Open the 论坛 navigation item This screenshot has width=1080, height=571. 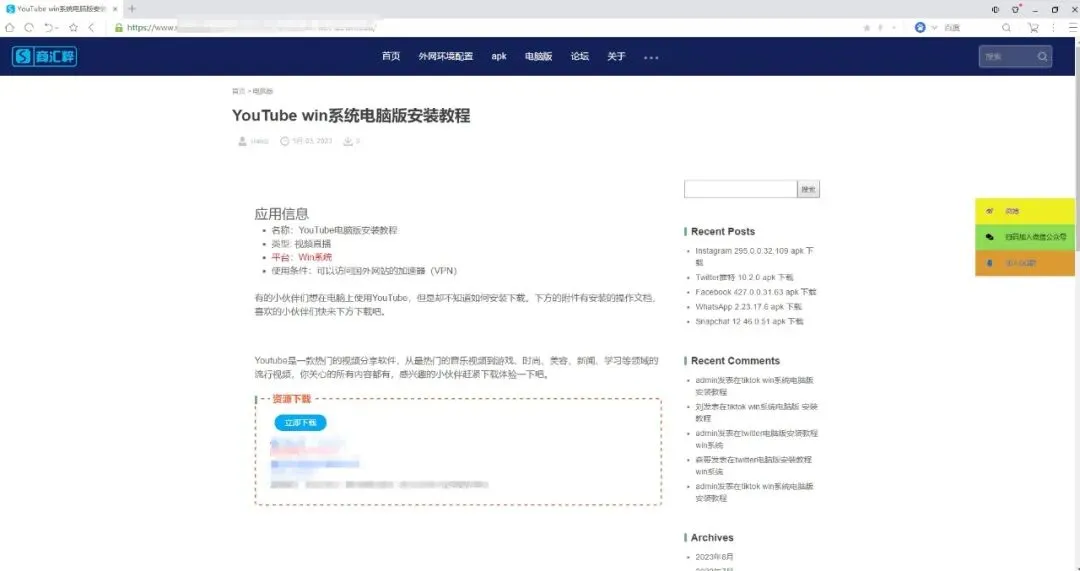[580, 56]
